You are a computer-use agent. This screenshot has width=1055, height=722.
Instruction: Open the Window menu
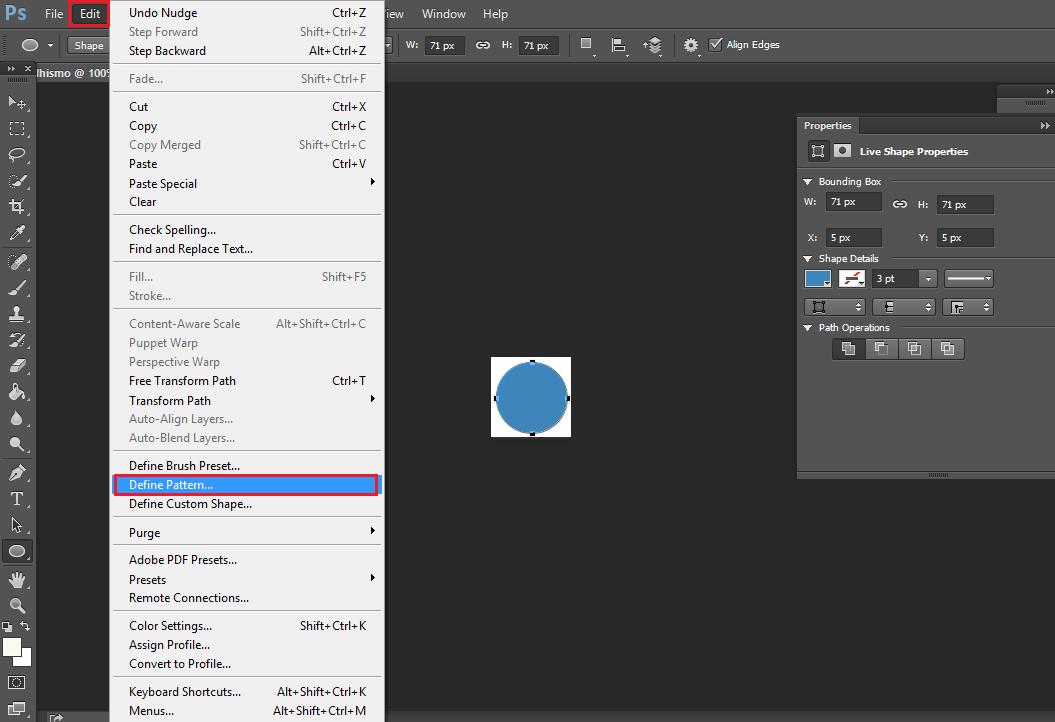443,14
